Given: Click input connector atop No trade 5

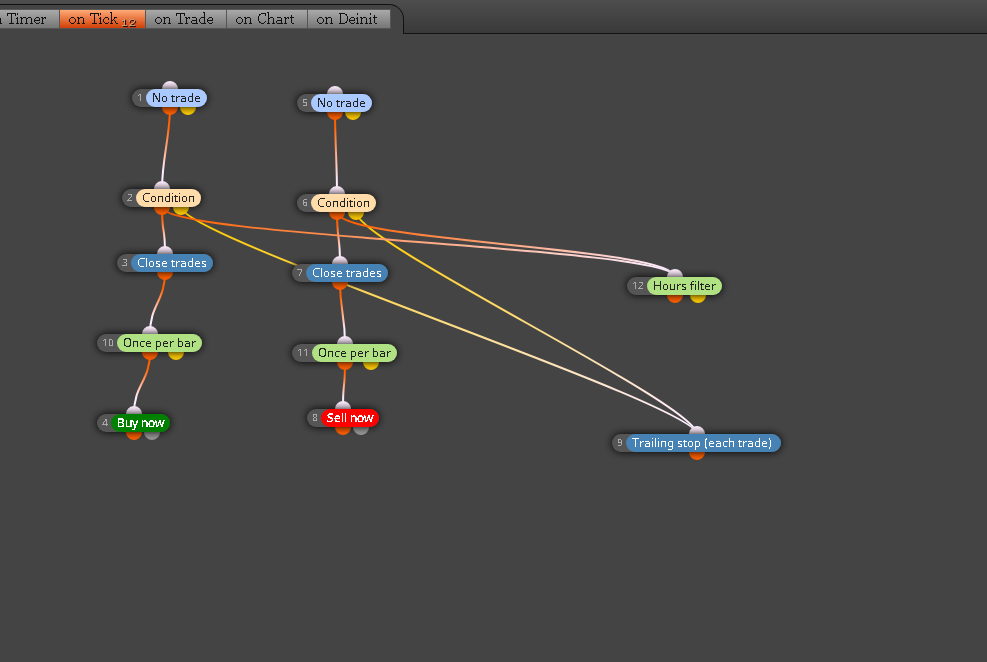Looking at the screenshot, I should click(335, 91).
